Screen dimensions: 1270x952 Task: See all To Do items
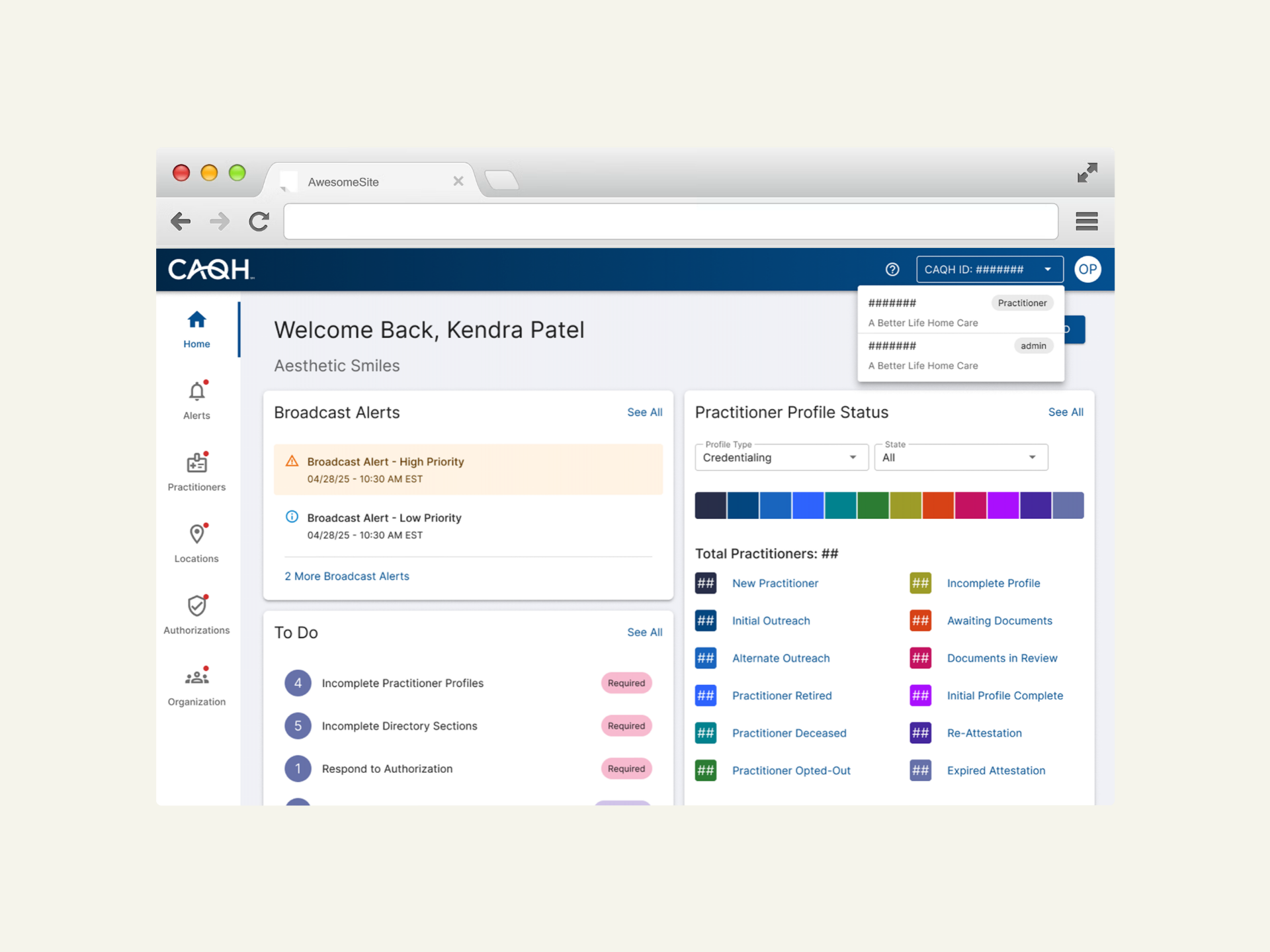pyautogui.click(x=644, y=632)
